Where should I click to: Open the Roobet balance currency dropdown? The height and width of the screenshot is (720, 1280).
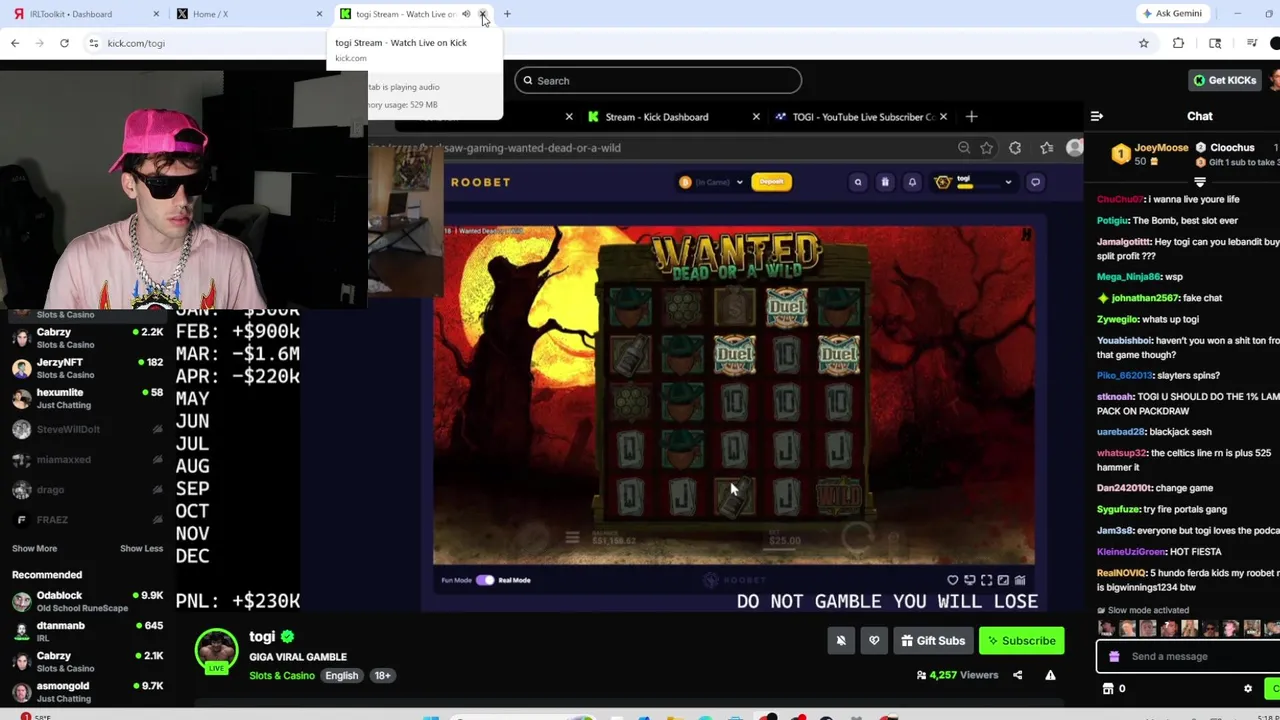[x=712, y=182]
